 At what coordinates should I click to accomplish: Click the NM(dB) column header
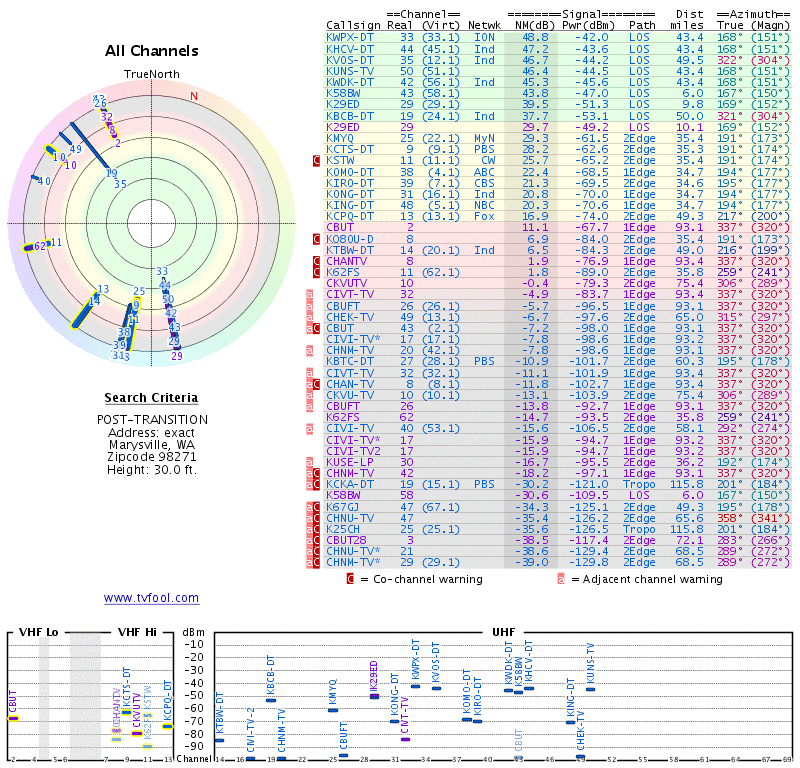(x=535, y=25)
